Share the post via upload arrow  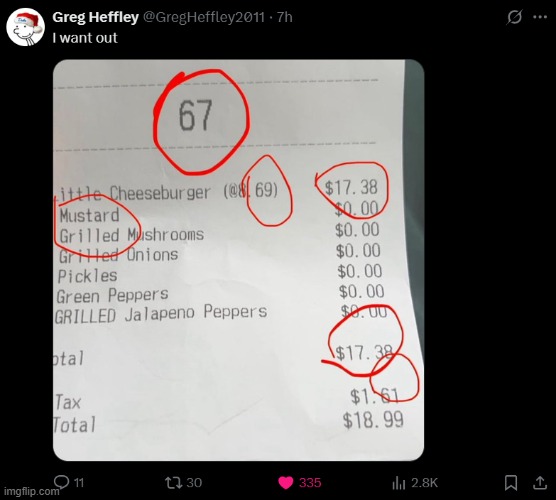(540, 482)
